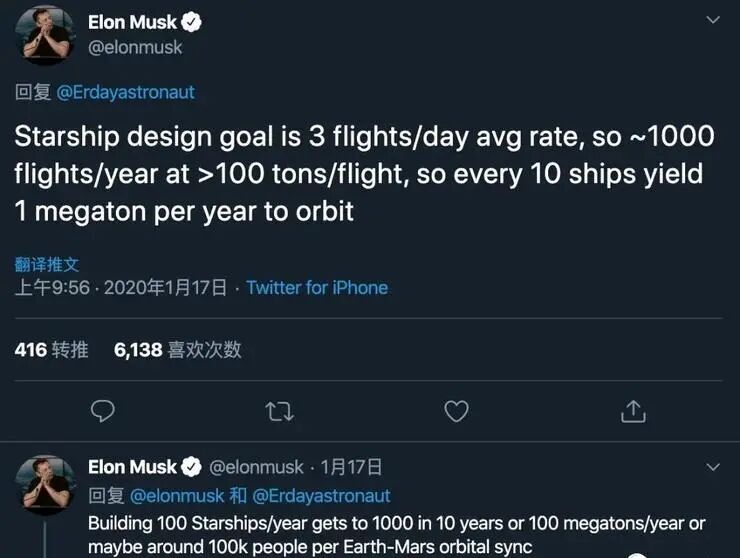Viewport: 740px width, 558px height.
Task: Tap the share upload icon
Action: [x=632, y=411]
